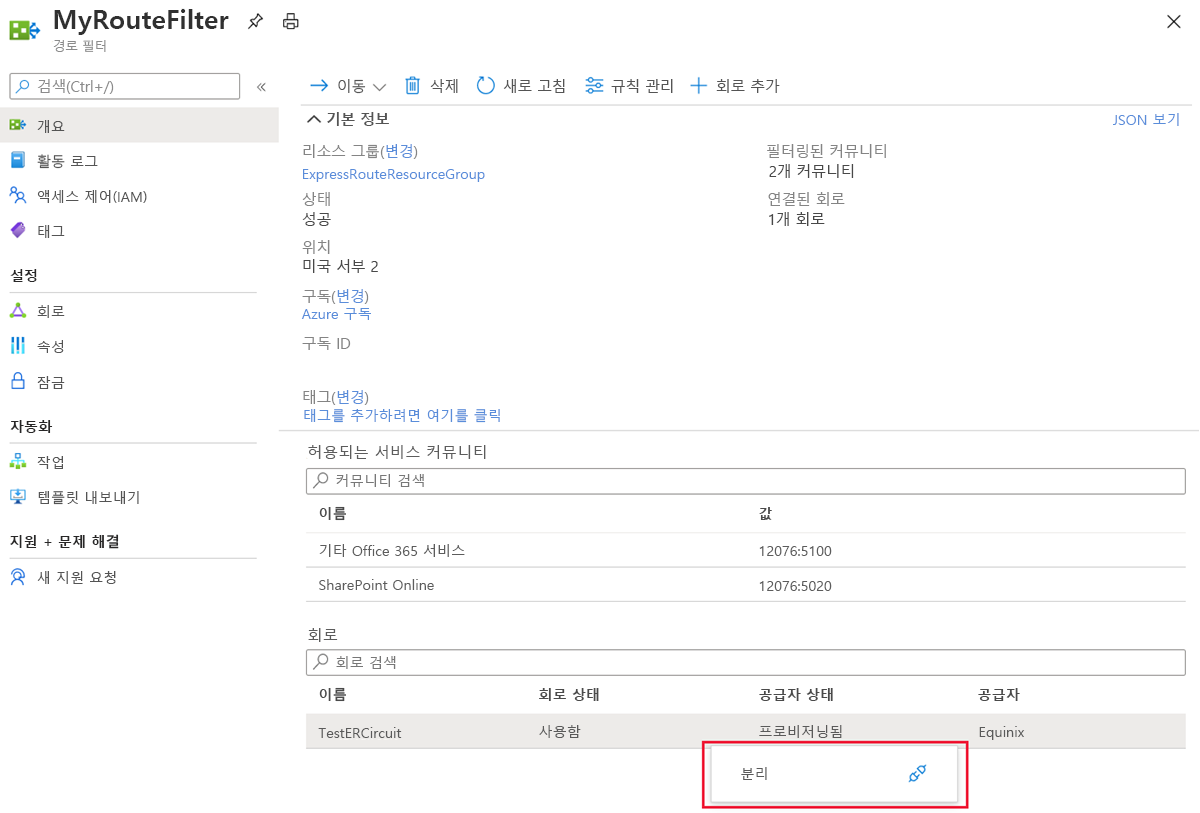Focus the 커뮤니티 검색 field
The height and width of the screenshot is (813, 1200).
(745, 481)
